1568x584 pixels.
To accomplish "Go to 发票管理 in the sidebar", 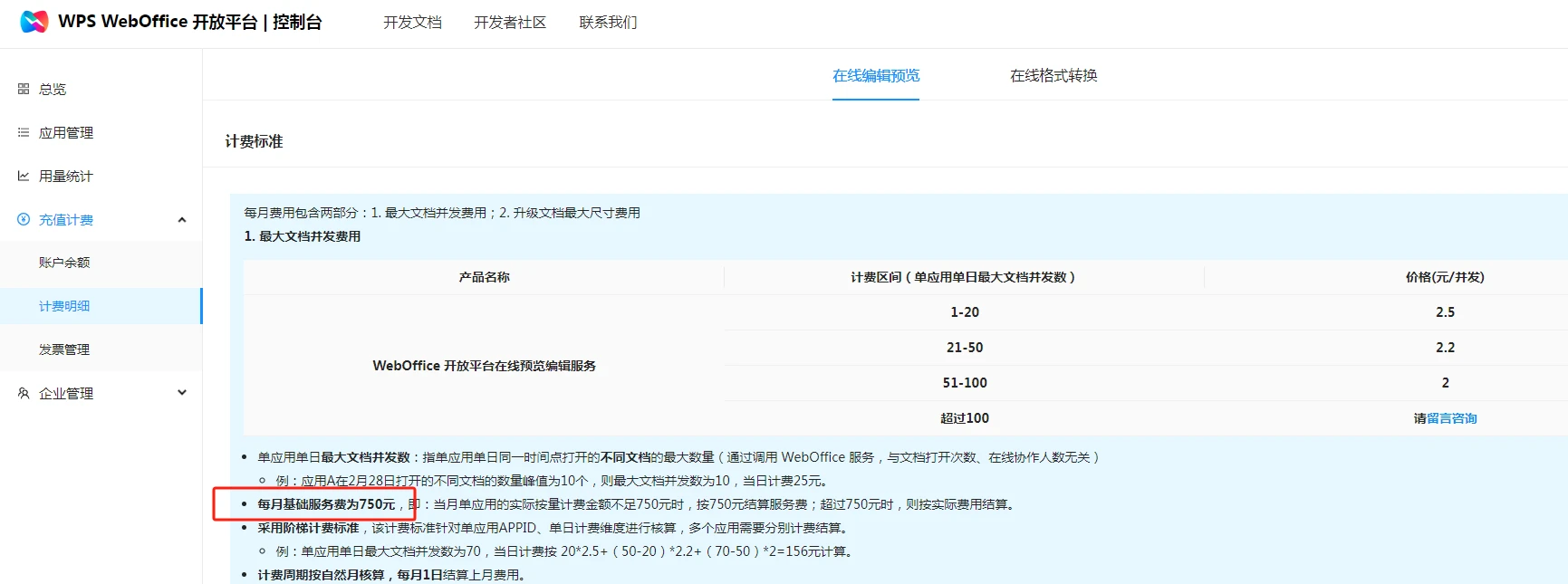I will point(64,349).
